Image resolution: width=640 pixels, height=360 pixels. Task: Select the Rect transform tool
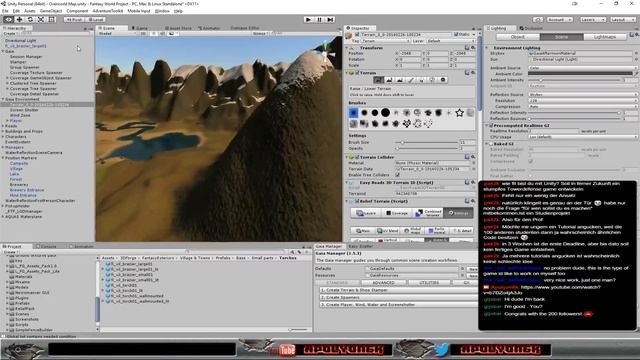tap(52, 19)
